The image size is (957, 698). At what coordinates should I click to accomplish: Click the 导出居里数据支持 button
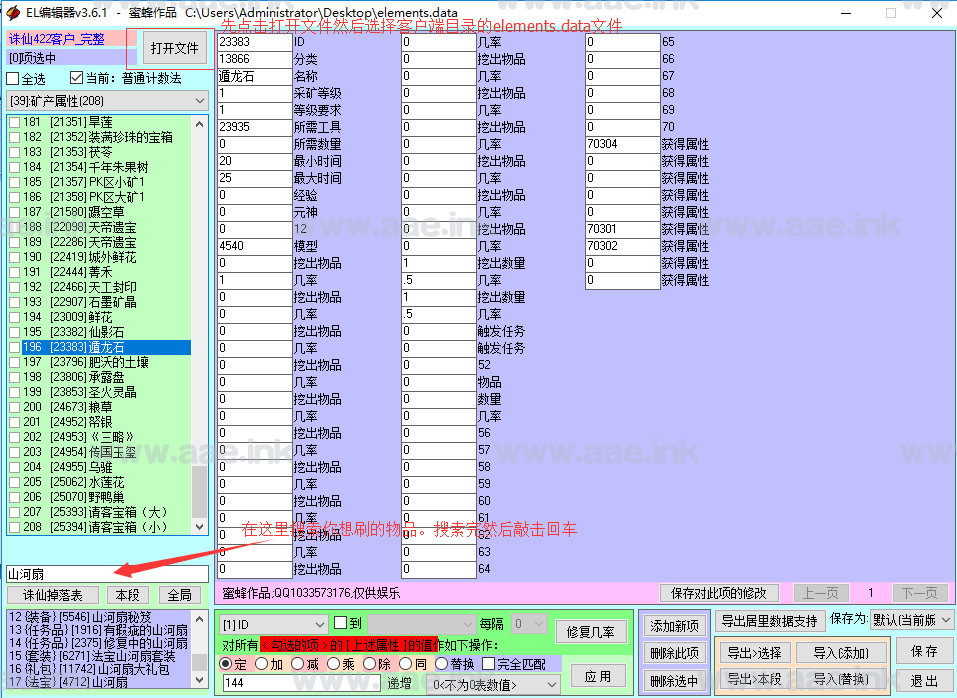(x=770, y=621)
